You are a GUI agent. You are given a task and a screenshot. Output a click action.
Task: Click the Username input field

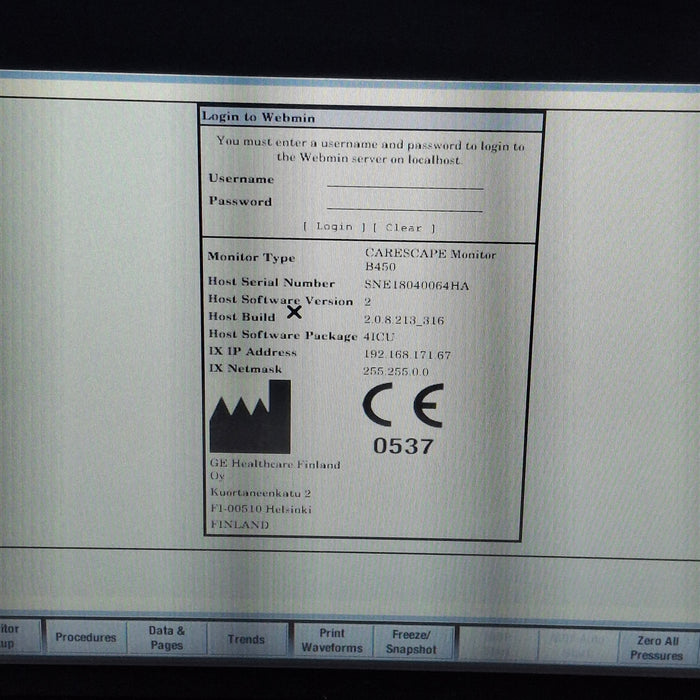[405, 182]
